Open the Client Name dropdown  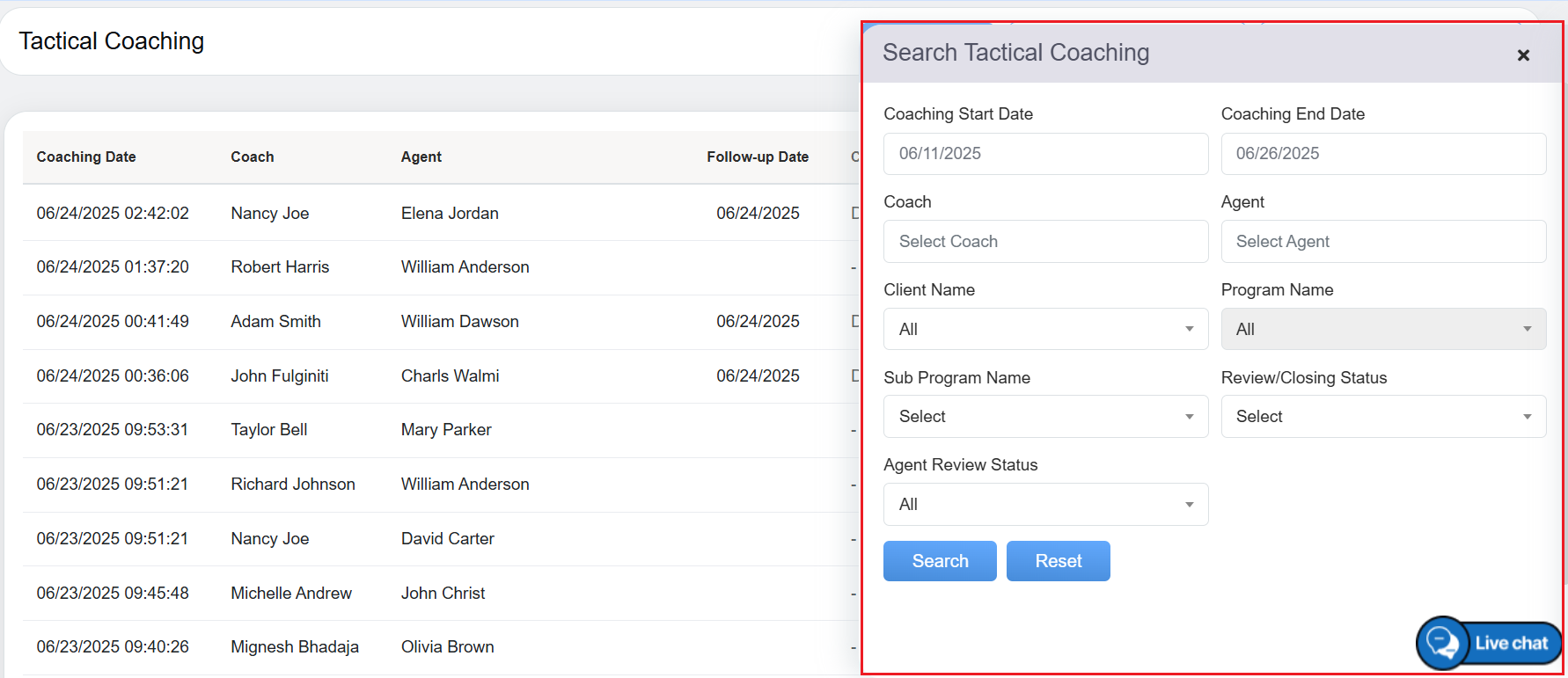coord(1045,330)
